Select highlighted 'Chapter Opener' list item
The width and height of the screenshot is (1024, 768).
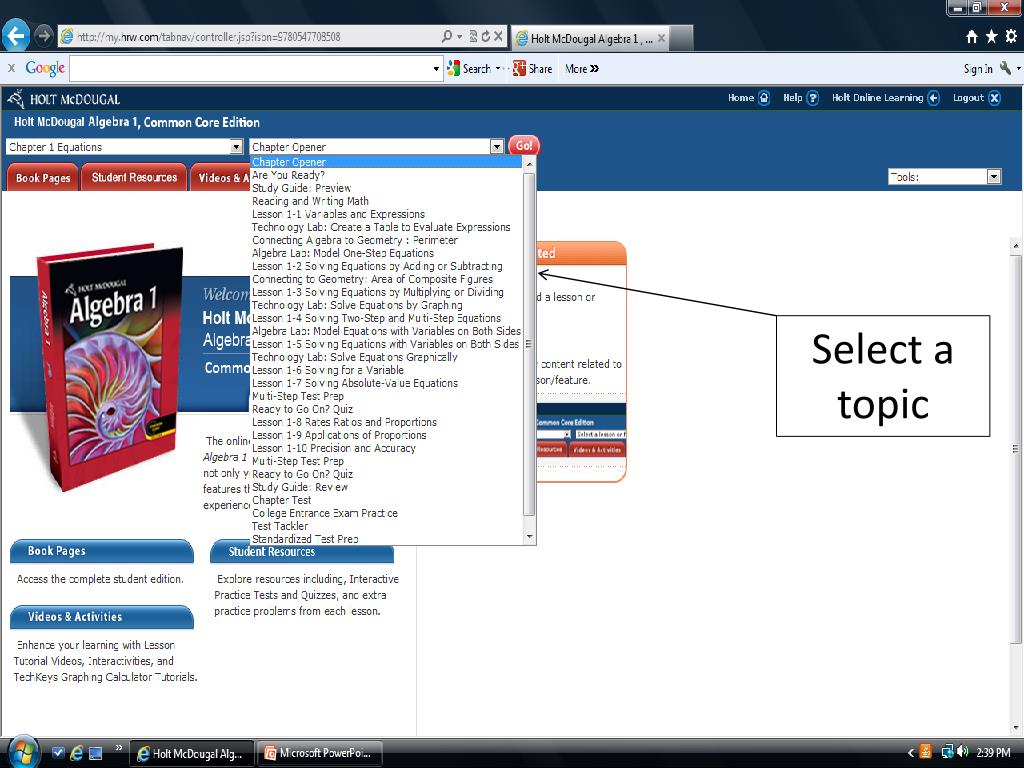387,162
